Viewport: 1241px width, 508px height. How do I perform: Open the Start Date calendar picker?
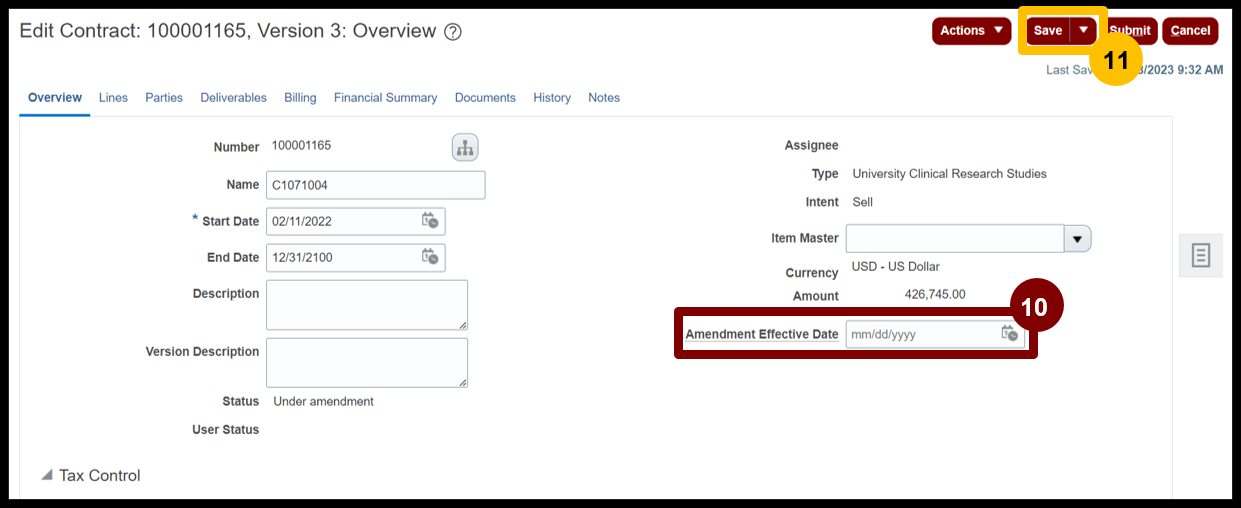point(430,221)
